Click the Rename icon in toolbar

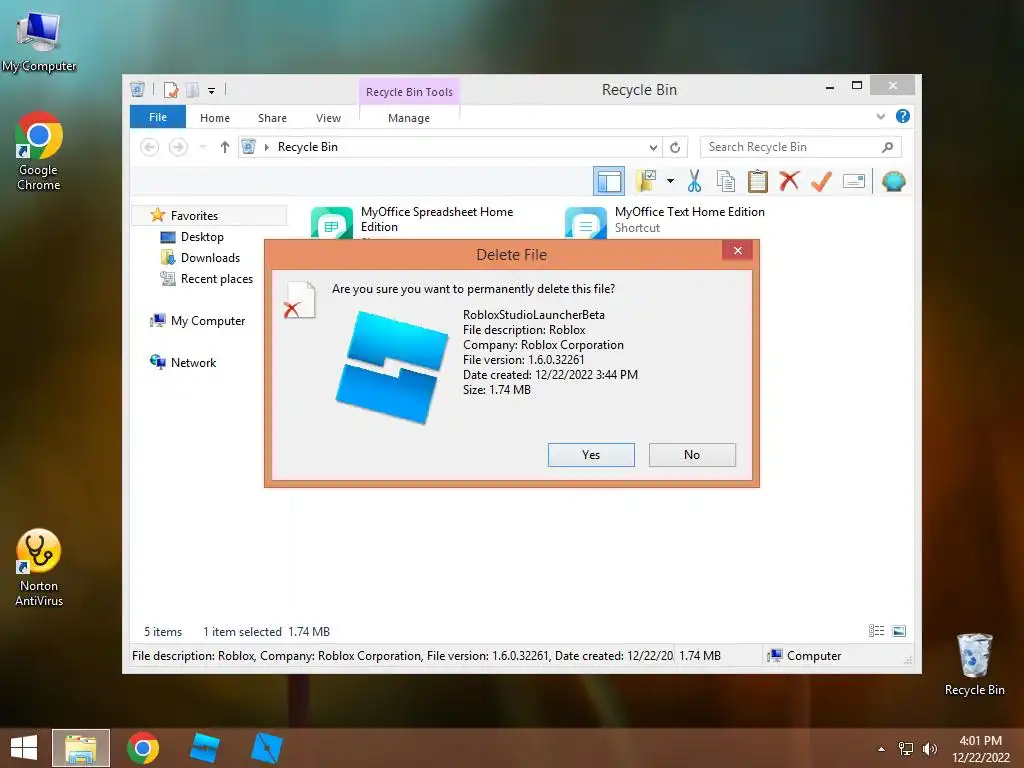coord(854,181)
